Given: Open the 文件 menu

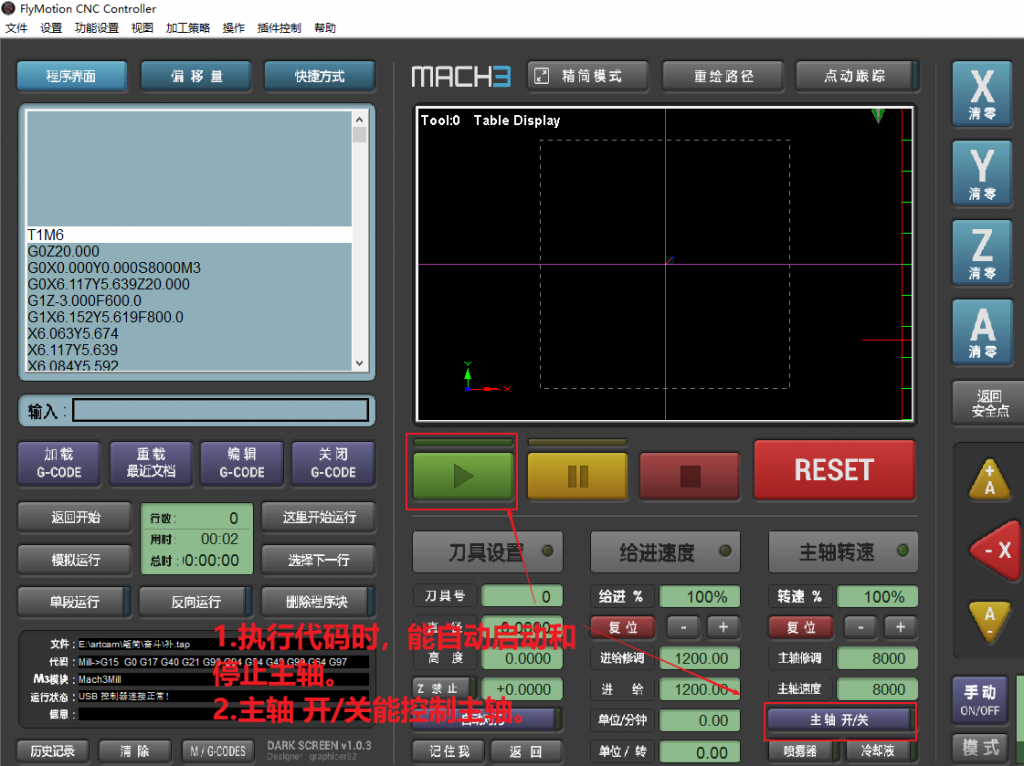Looking at the screenshot, I should tap(16, 28).
